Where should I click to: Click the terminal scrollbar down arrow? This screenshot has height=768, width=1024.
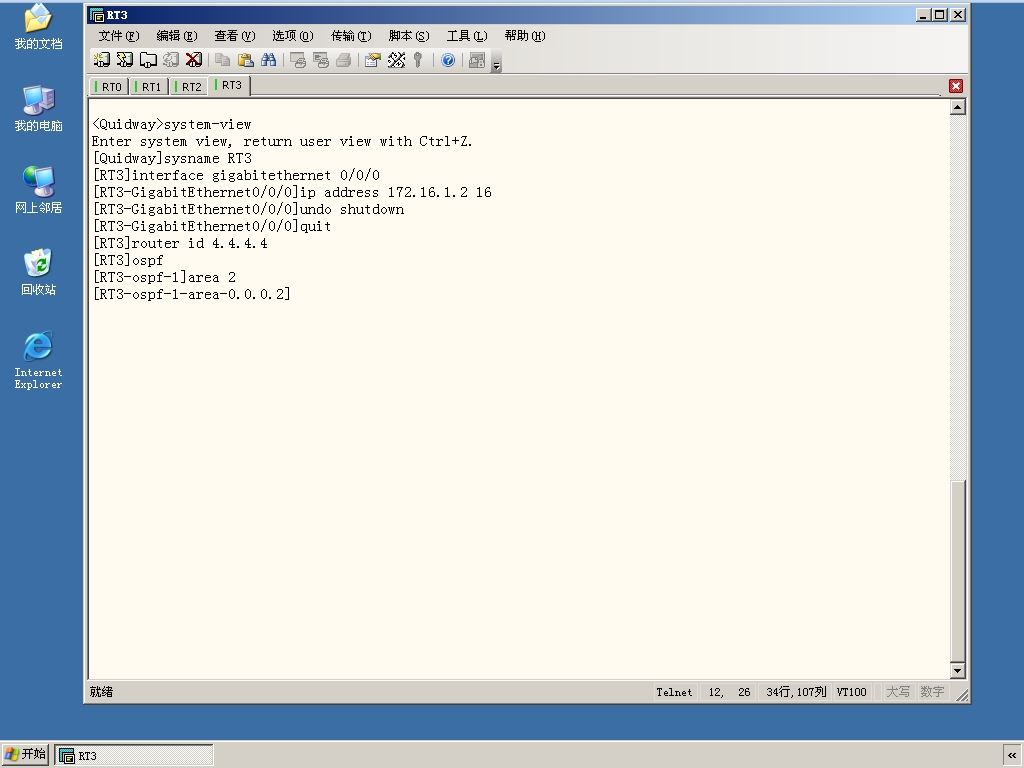tap(957, 671)
